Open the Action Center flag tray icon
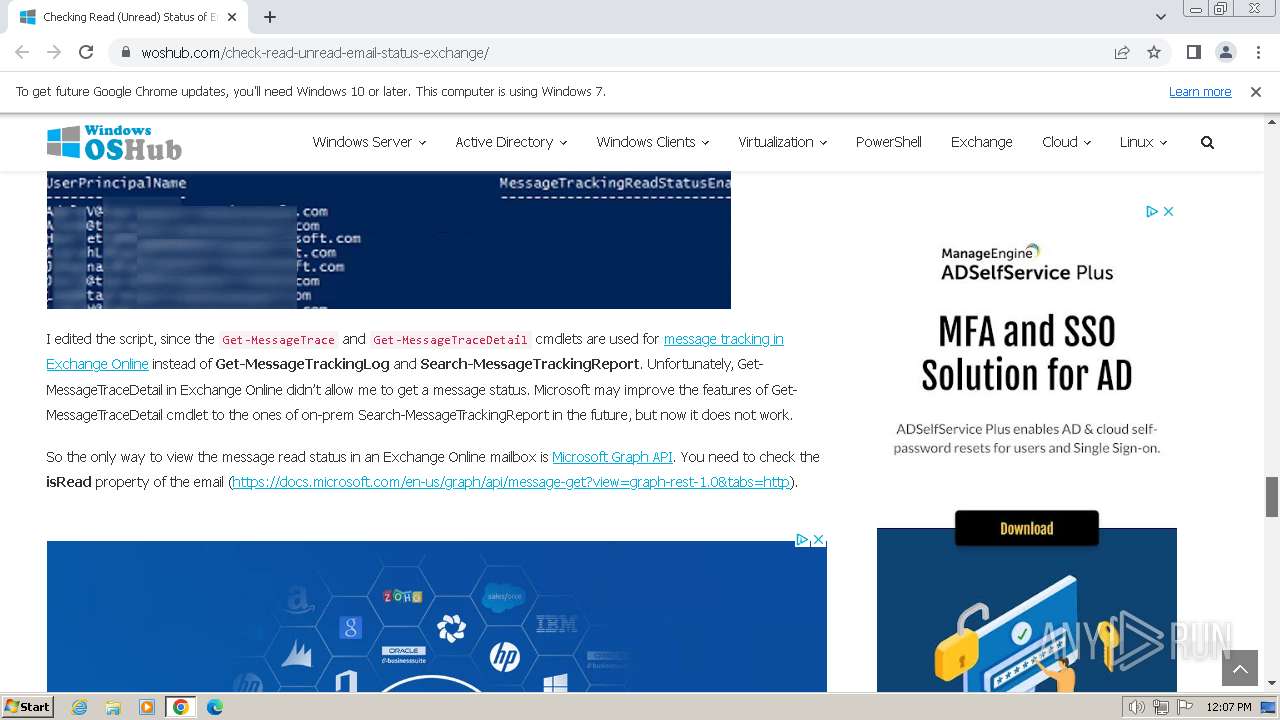This screenshot has width=1280, height=720. click(x=1185, y=707)
